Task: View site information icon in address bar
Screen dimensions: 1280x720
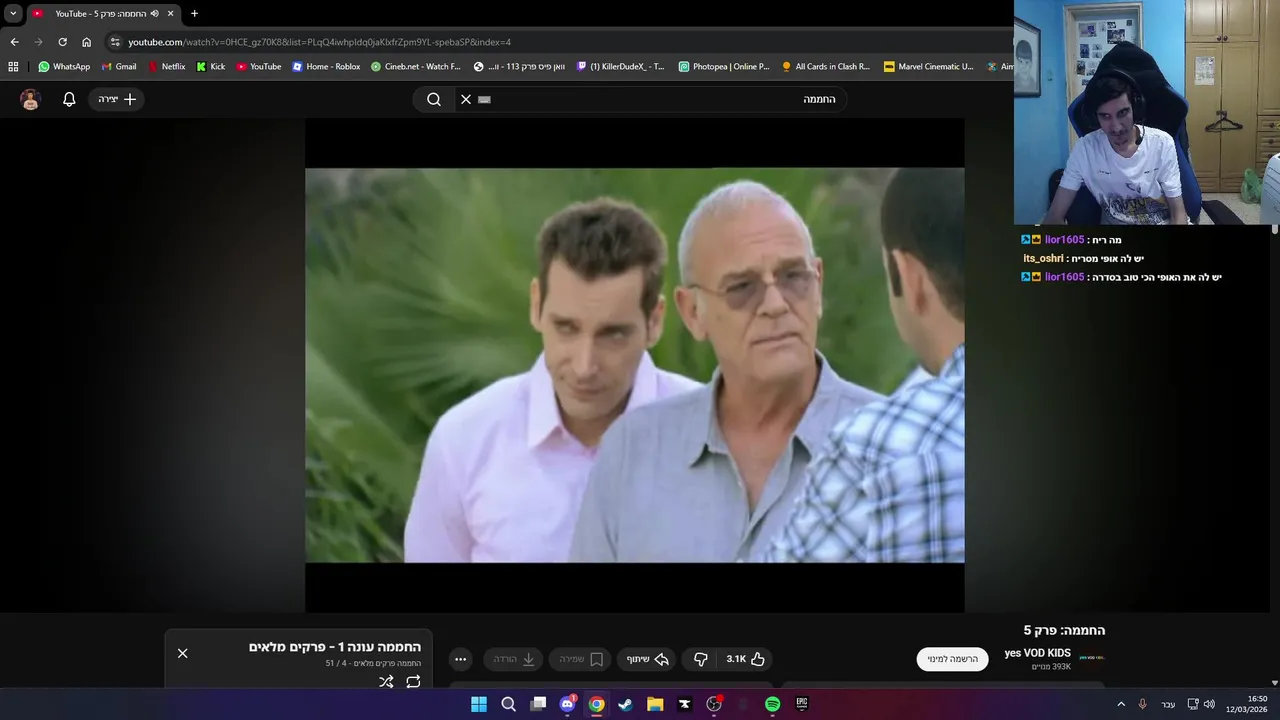Action: (x=115, y=42)
